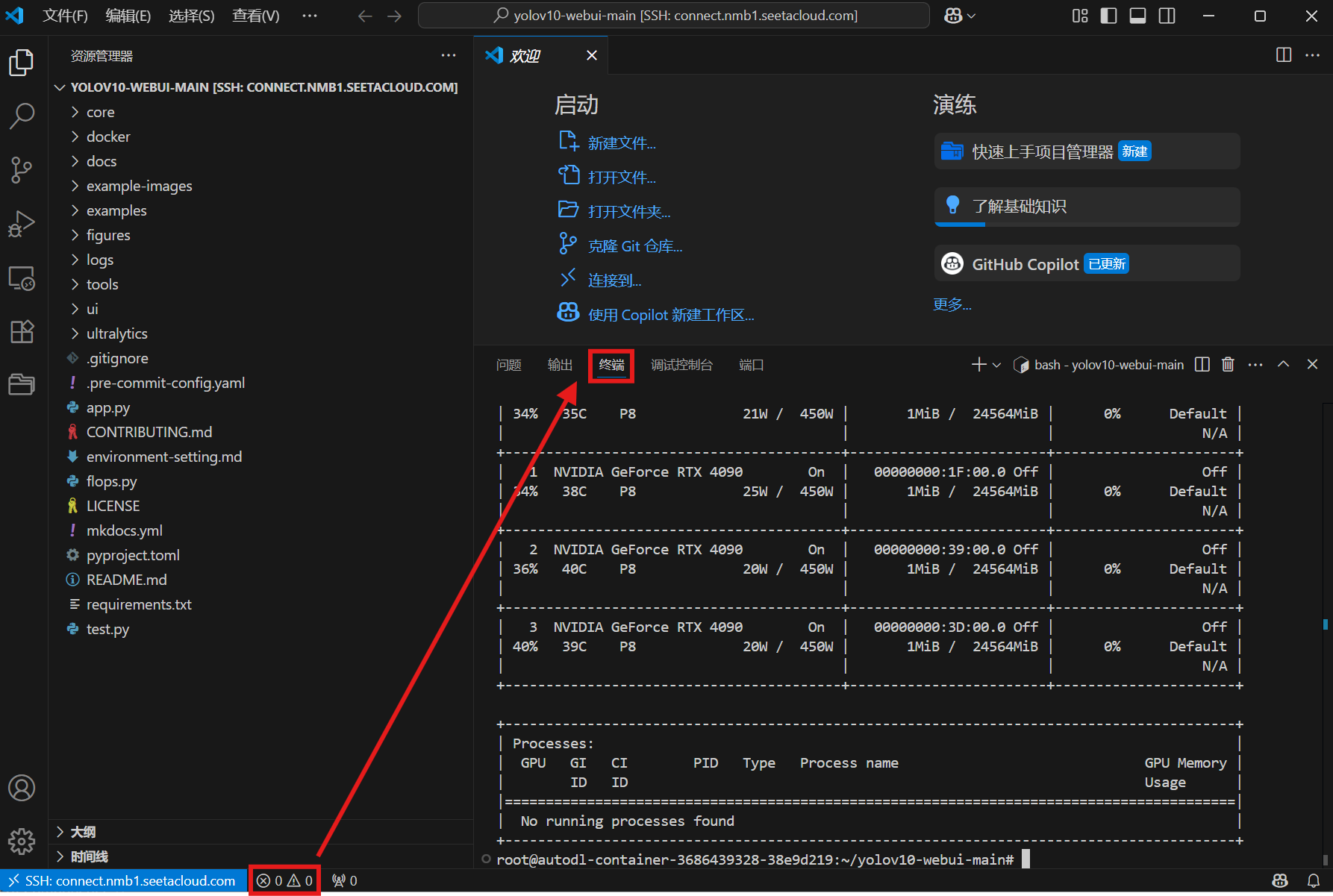
Task: Click the Copilot icon in title bar
Action: coord(953,16)
